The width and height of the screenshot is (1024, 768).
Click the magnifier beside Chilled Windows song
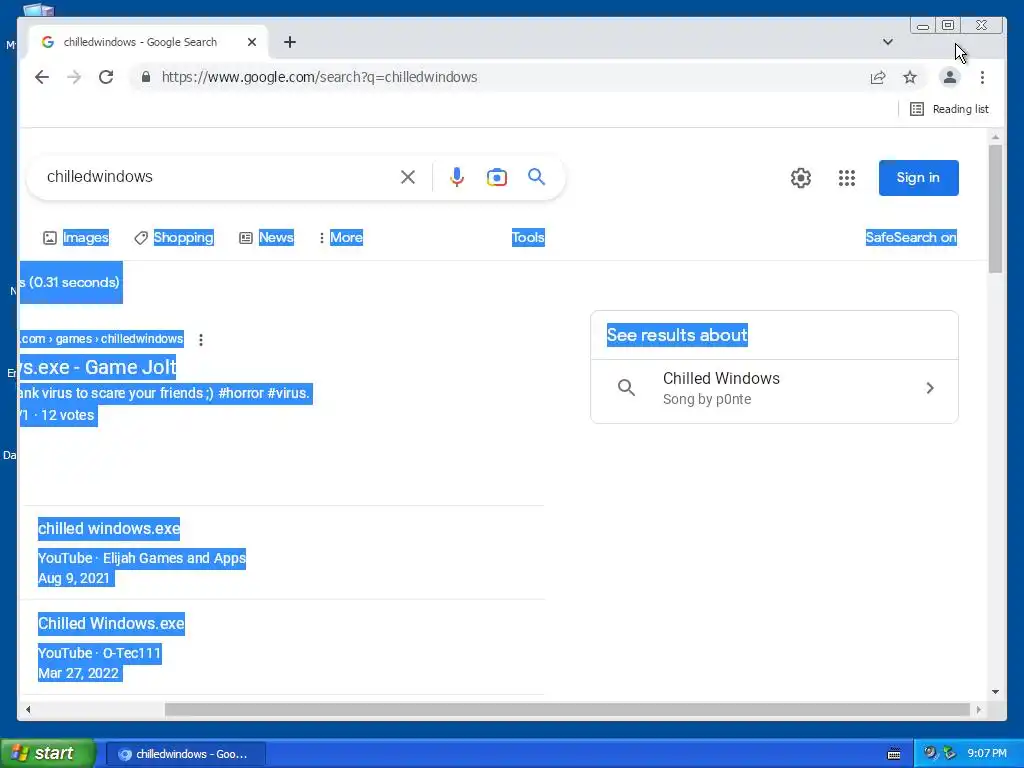[x=626, y=388]
